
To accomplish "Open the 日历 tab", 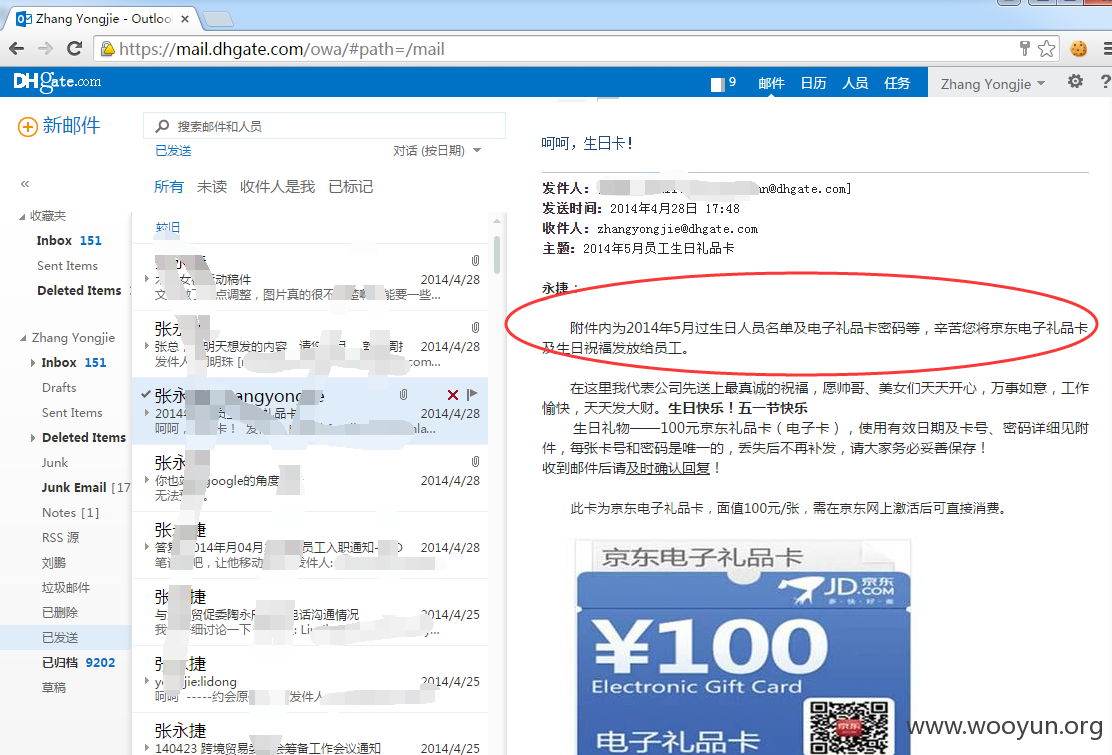I will point(813,83).
